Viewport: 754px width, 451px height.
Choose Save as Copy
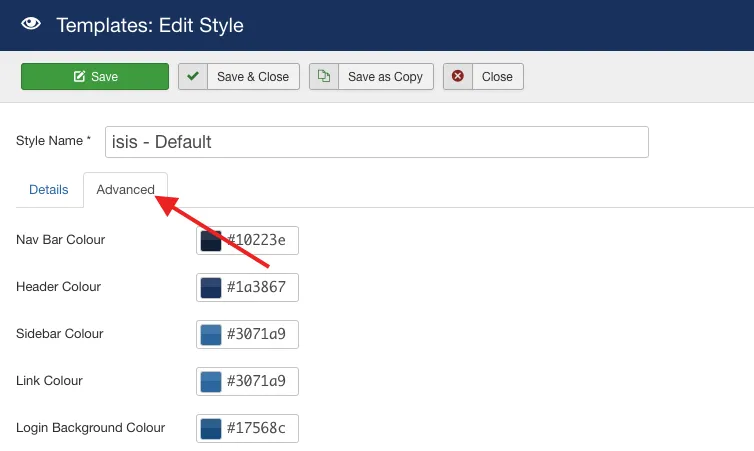click(385, 77)
